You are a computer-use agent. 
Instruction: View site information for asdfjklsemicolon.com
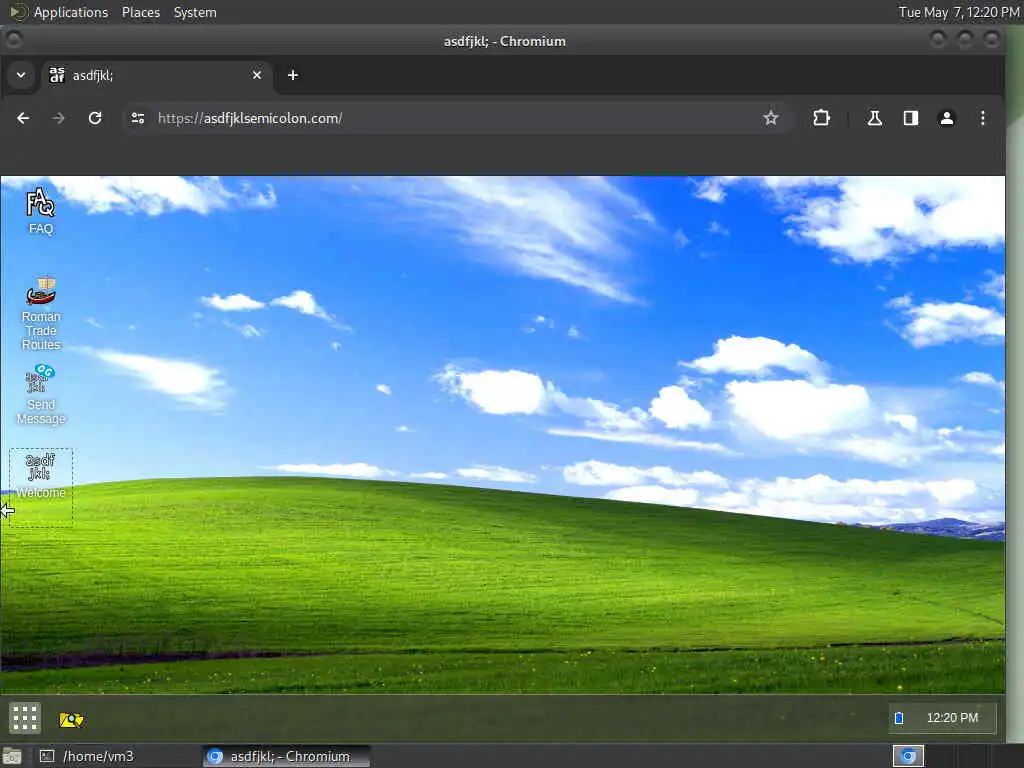coord(138,118)
